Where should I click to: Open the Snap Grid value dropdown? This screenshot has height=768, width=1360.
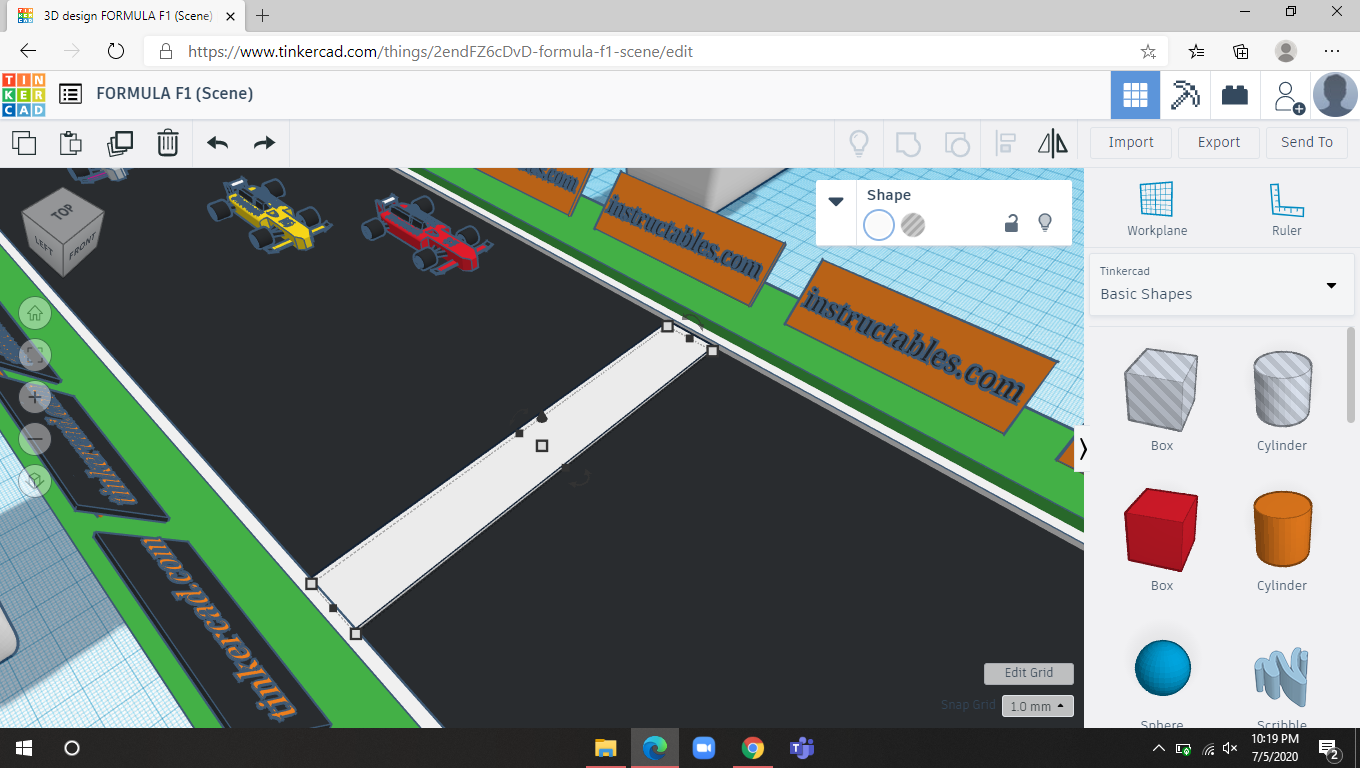tap(1037, 705)
